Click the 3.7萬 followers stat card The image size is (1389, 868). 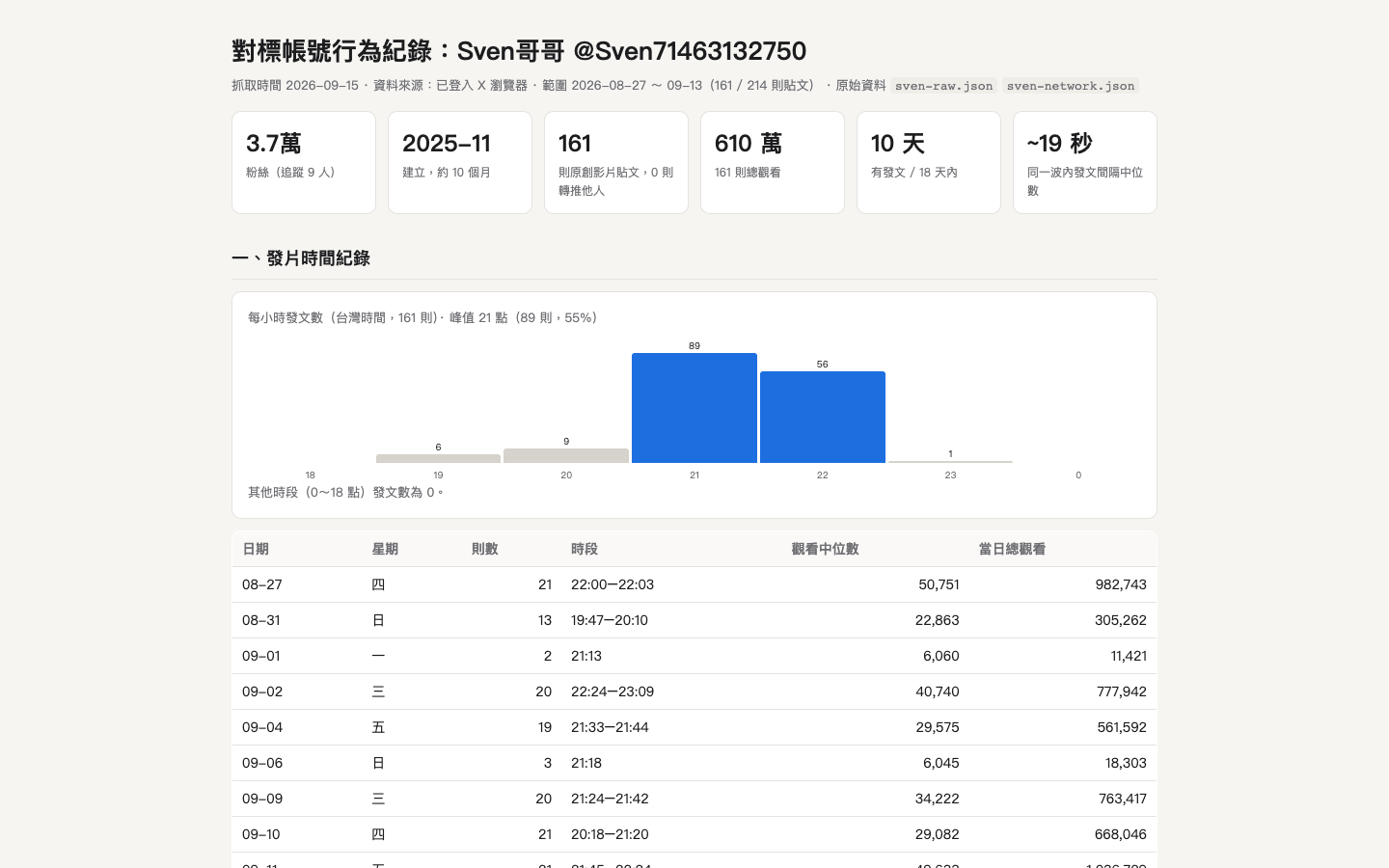click(304, 162)
